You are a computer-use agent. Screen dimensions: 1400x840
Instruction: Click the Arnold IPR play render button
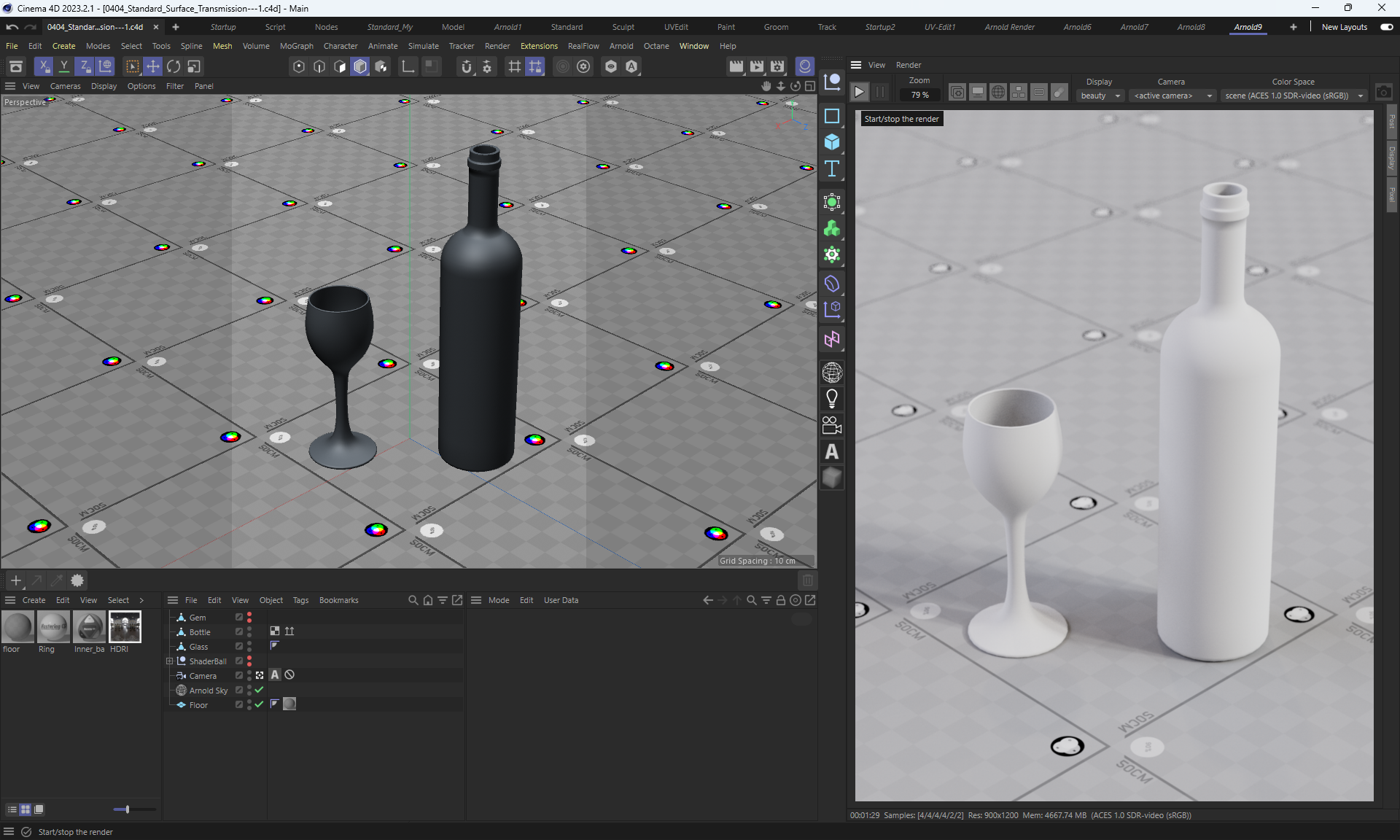pos(859,92)
